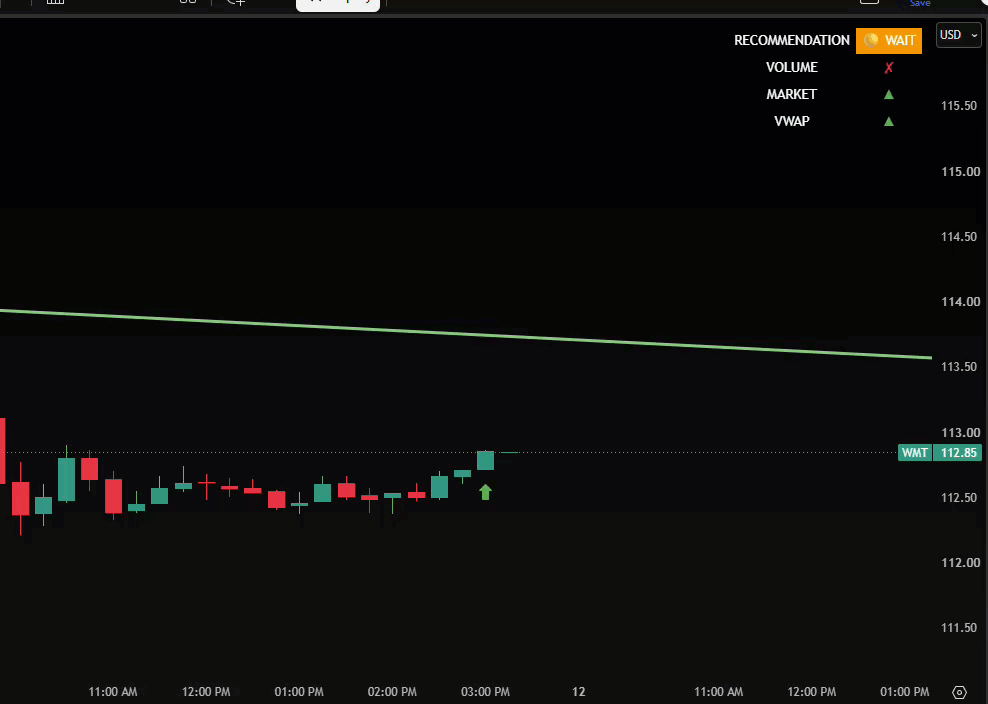Click the green triangle beside VWAP

[888, 121]
